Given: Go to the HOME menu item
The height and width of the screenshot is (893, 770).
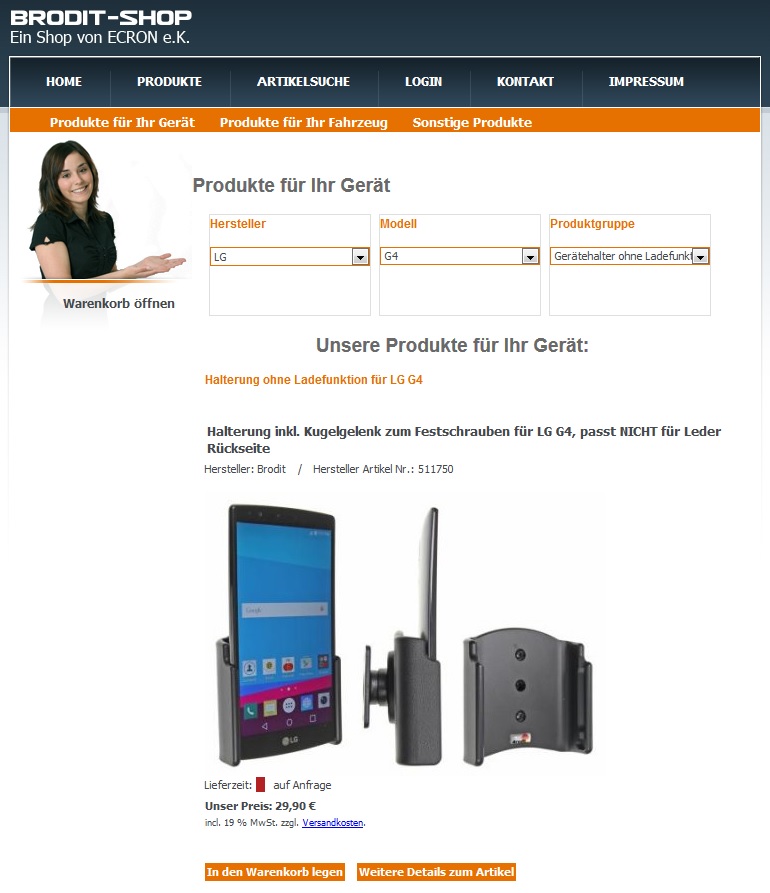Looking at the screenshot, I should tap(64, 81).
